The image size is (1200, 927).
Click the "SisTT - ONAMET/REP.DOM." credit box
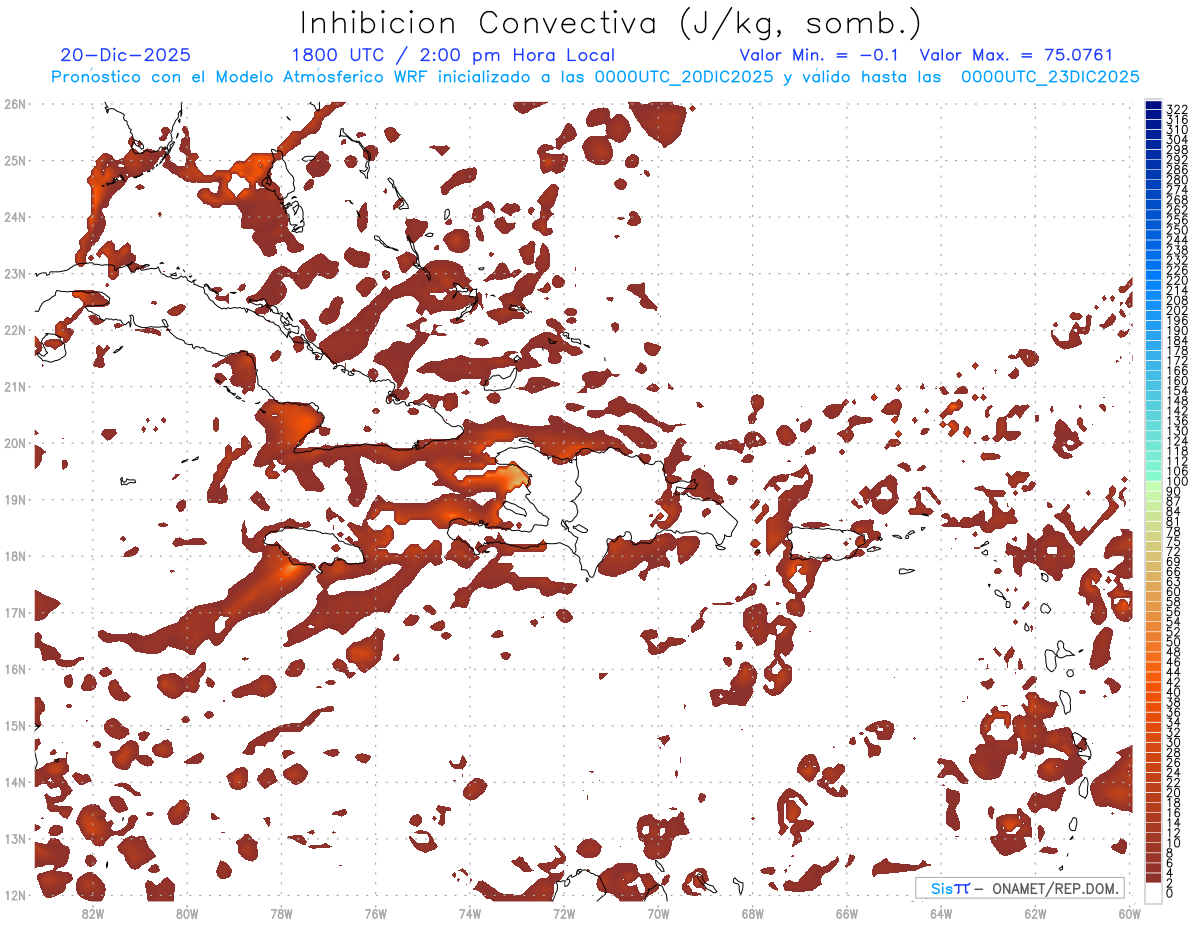[x=1020, y=888]
